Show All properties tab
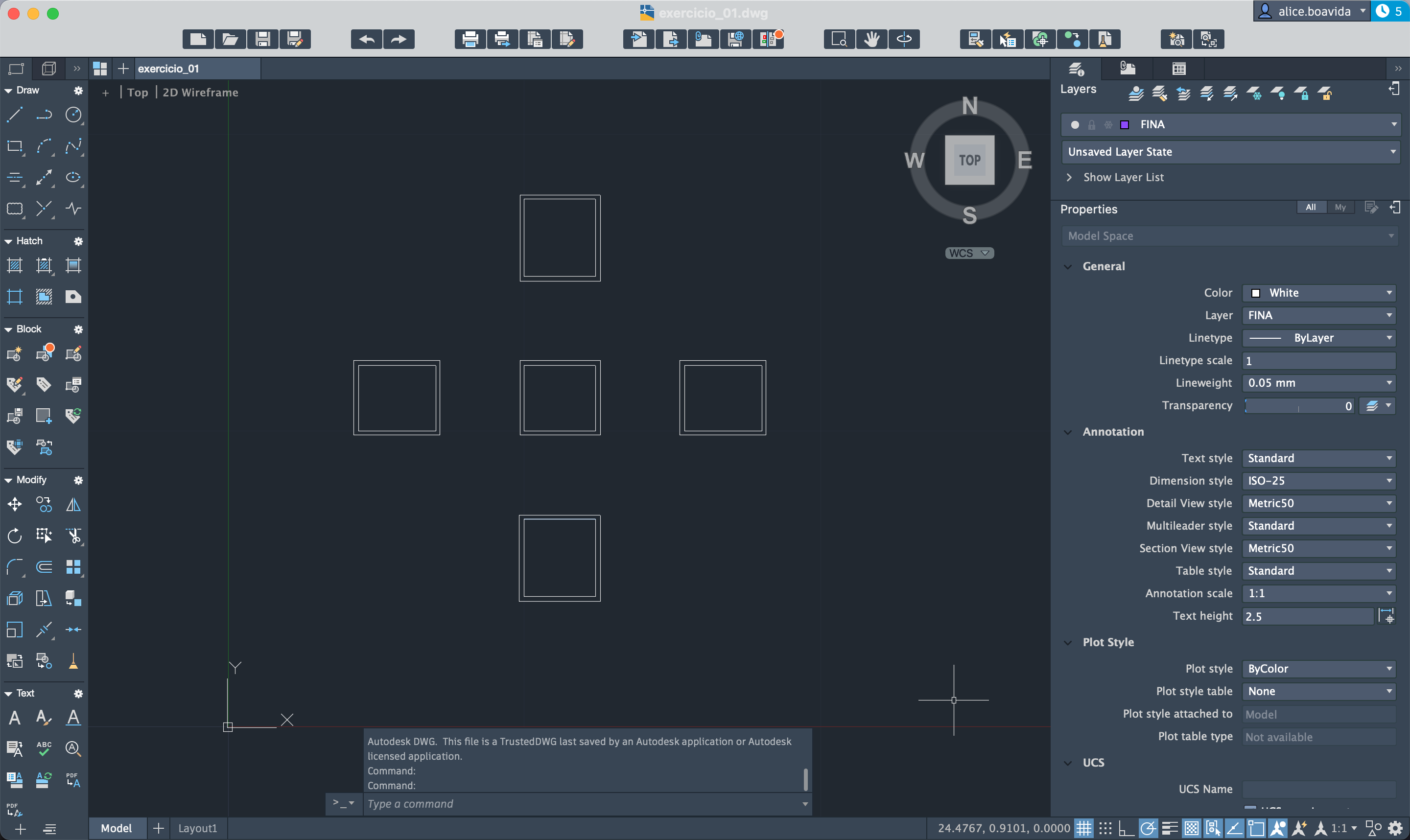This screenshot has height=840, width=1410. click(1311, 207)
